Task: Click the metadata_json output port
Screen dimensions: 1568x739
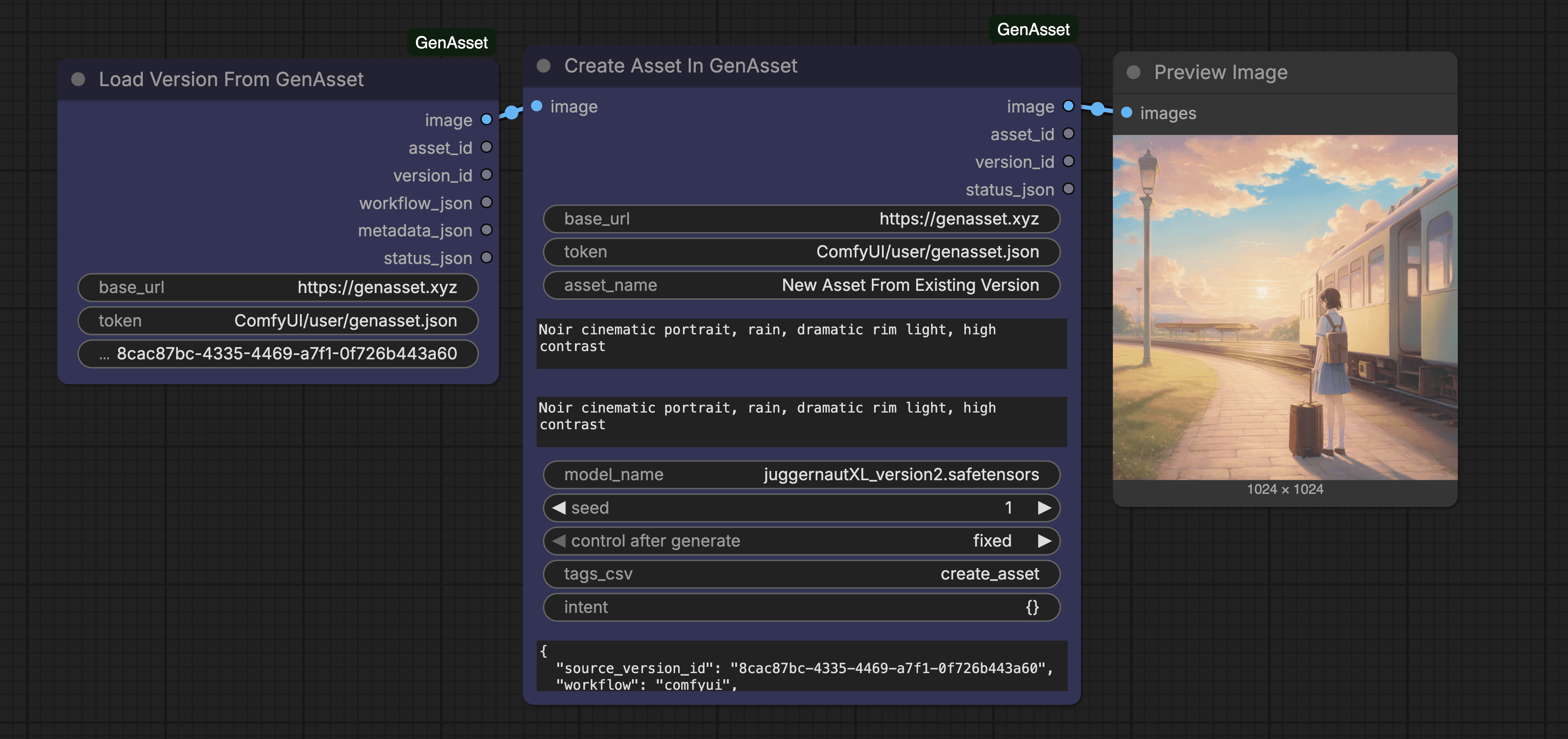Action: (486, 229)
